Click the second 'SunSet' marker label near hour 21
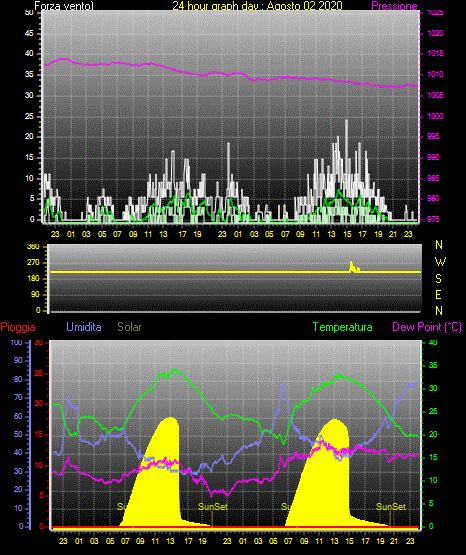The height and width of the screenshot is (555, 466). (391, 507)
